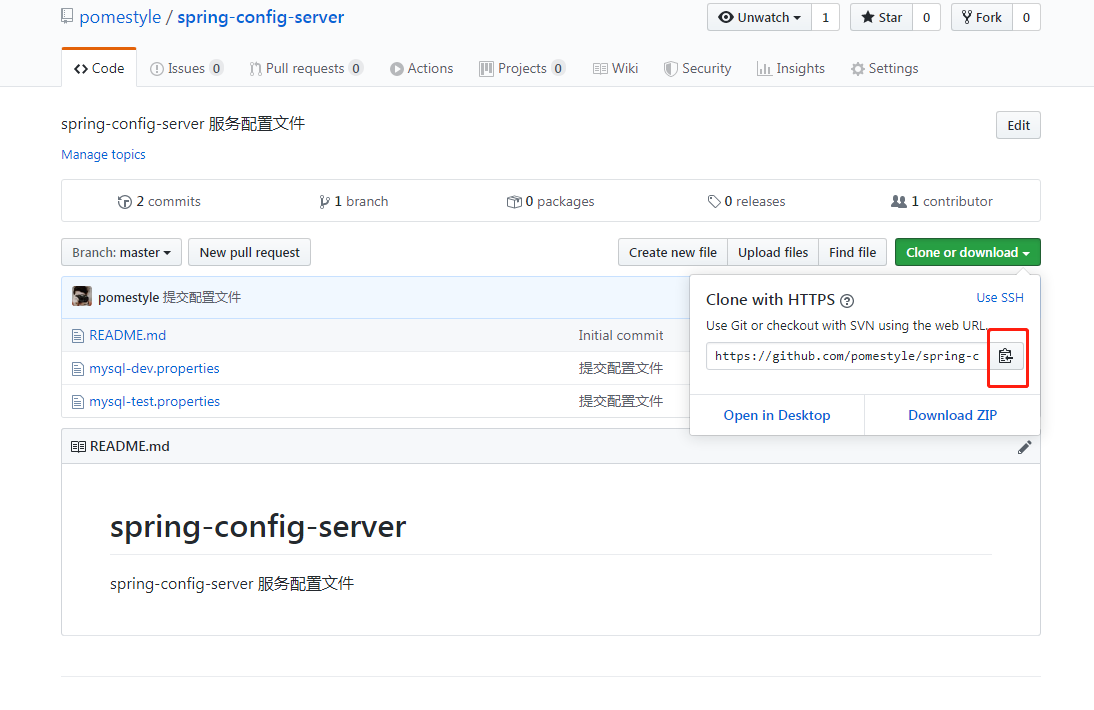
Task: Click the README.md file icon in file list
Action: [x=78, y=336]
